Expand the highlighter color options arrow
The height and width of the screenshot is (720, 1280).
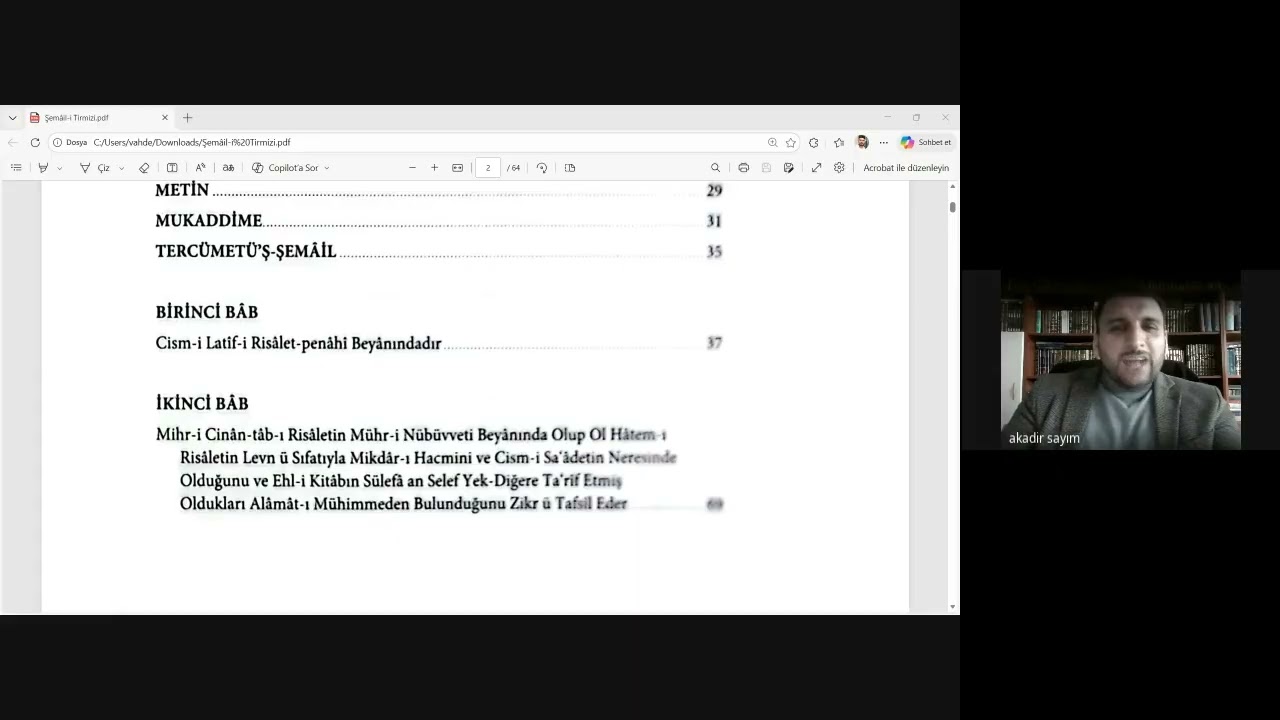60,168
